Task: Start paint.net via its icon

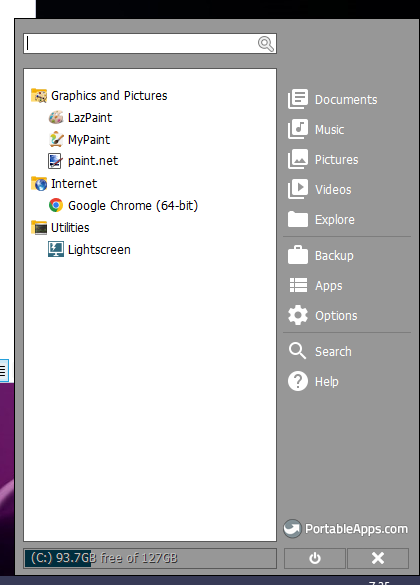Action: point(56,161)
